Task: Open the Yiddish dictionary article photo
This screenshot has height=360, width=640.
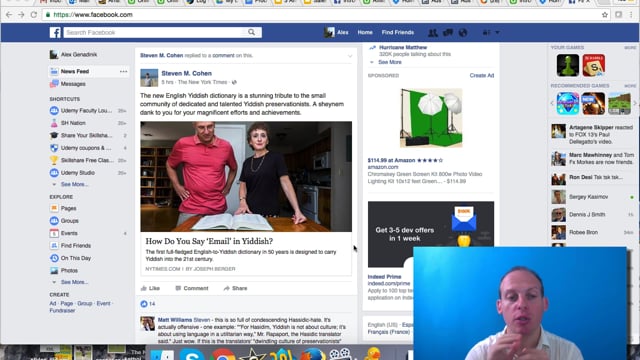Action: coord(246,176)
